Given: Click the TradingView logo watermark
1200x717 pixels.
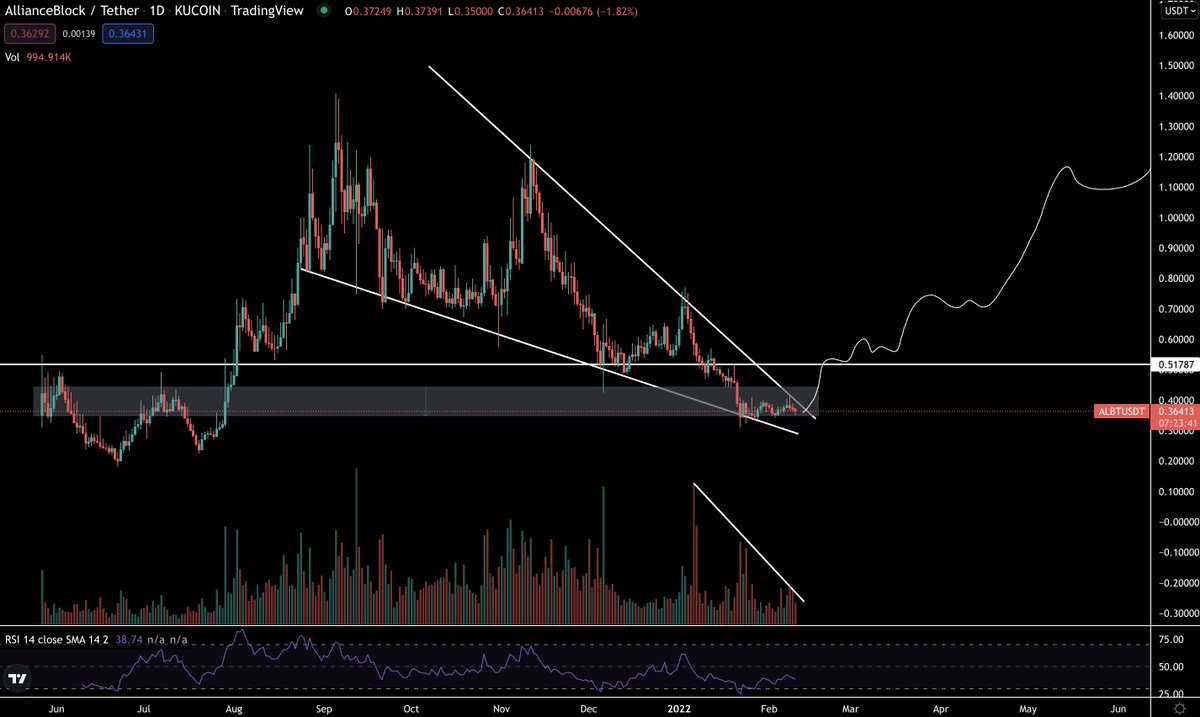Looking at the screenshot, I should [x=17, y=679].
